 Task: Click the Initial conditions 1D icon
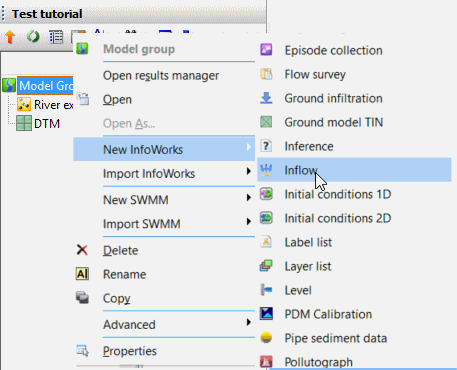[x=266, y=194]
